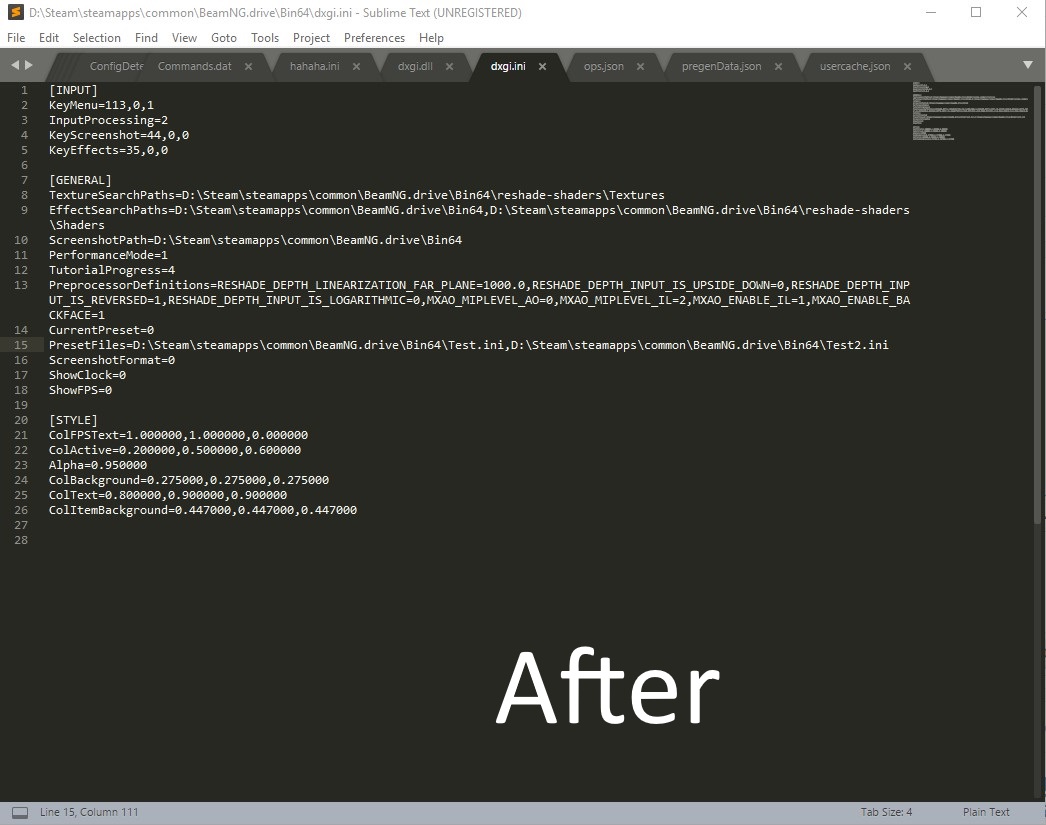Viewport: 1046px width, 825px height.
Task: Place cursor on InputProcessing=2 line
Action: [108, 120]
